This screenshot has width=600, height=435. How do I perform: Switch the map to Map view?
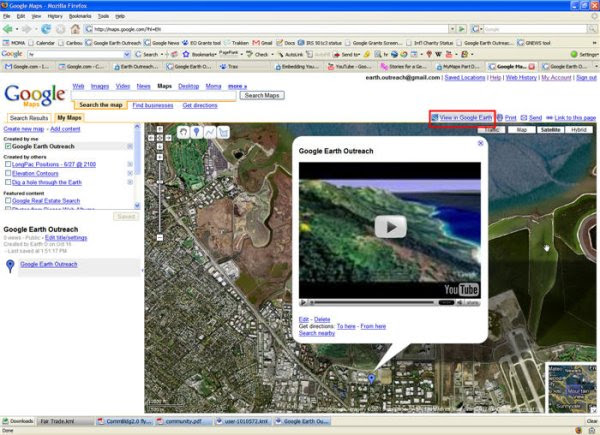(x=522, y=130)
